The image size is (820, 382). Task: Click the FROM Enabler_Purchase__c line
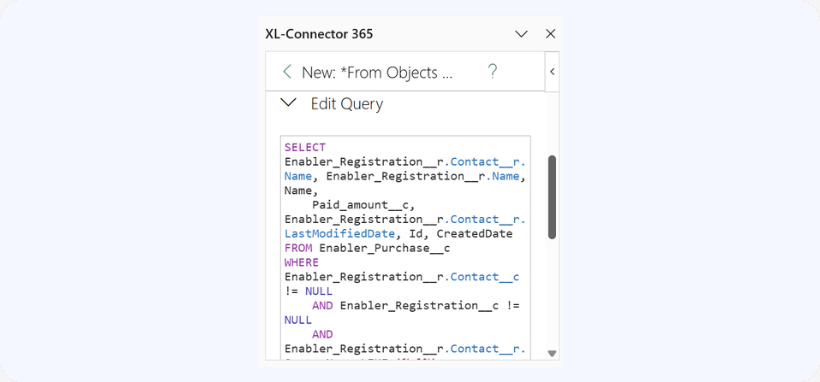tap(367, 248)
